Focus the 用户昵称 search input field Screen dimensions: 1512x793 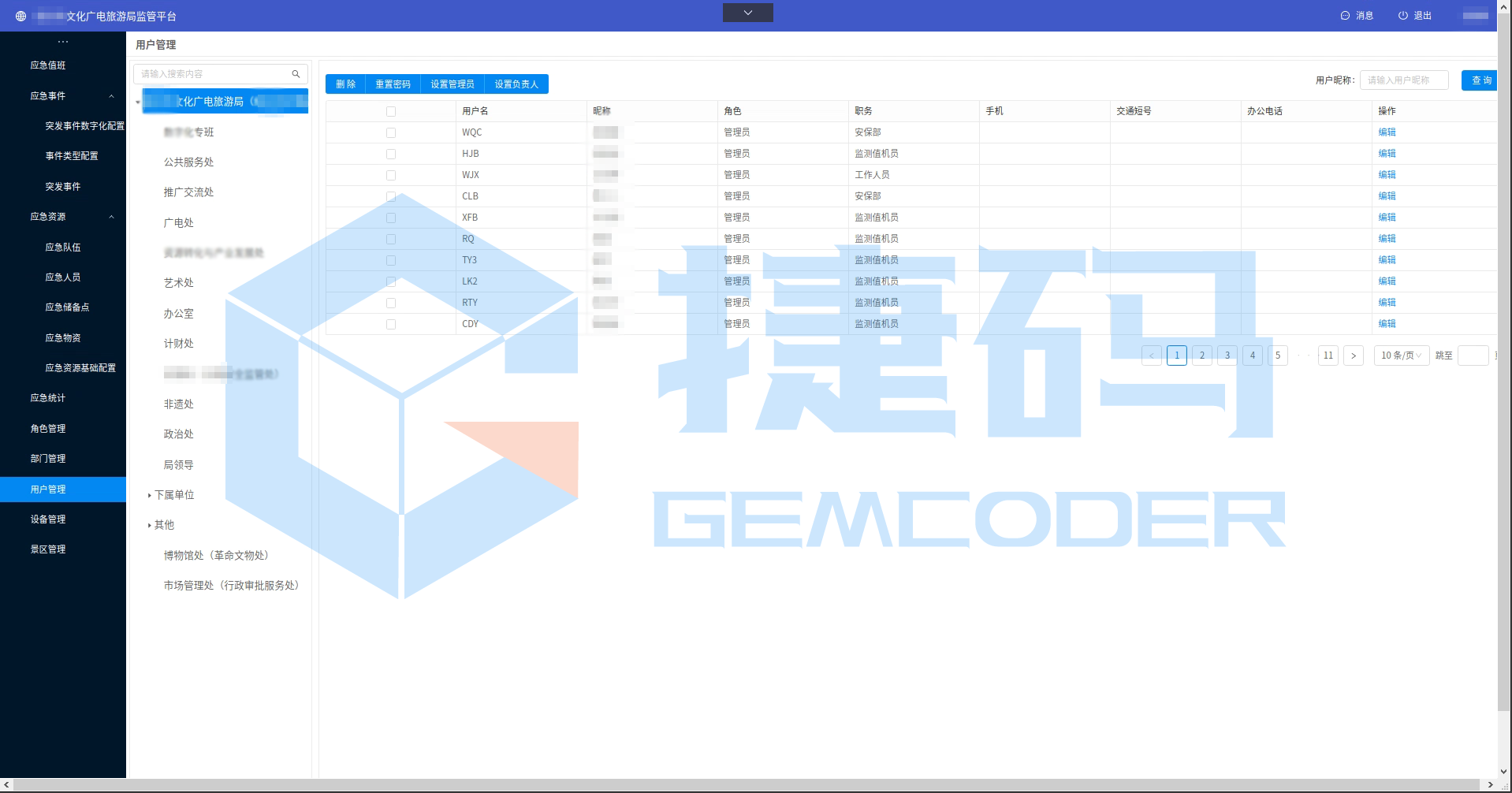click(x=1403, y=80)
